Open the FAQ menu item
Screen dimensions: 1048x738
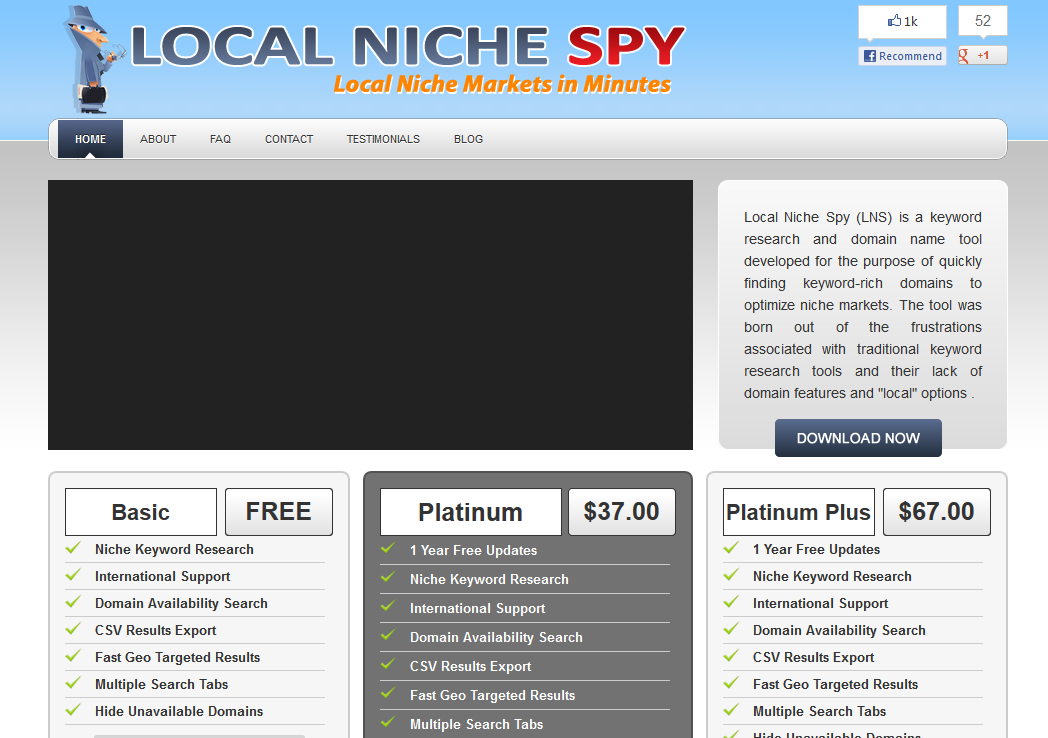[x=220, y=139]
